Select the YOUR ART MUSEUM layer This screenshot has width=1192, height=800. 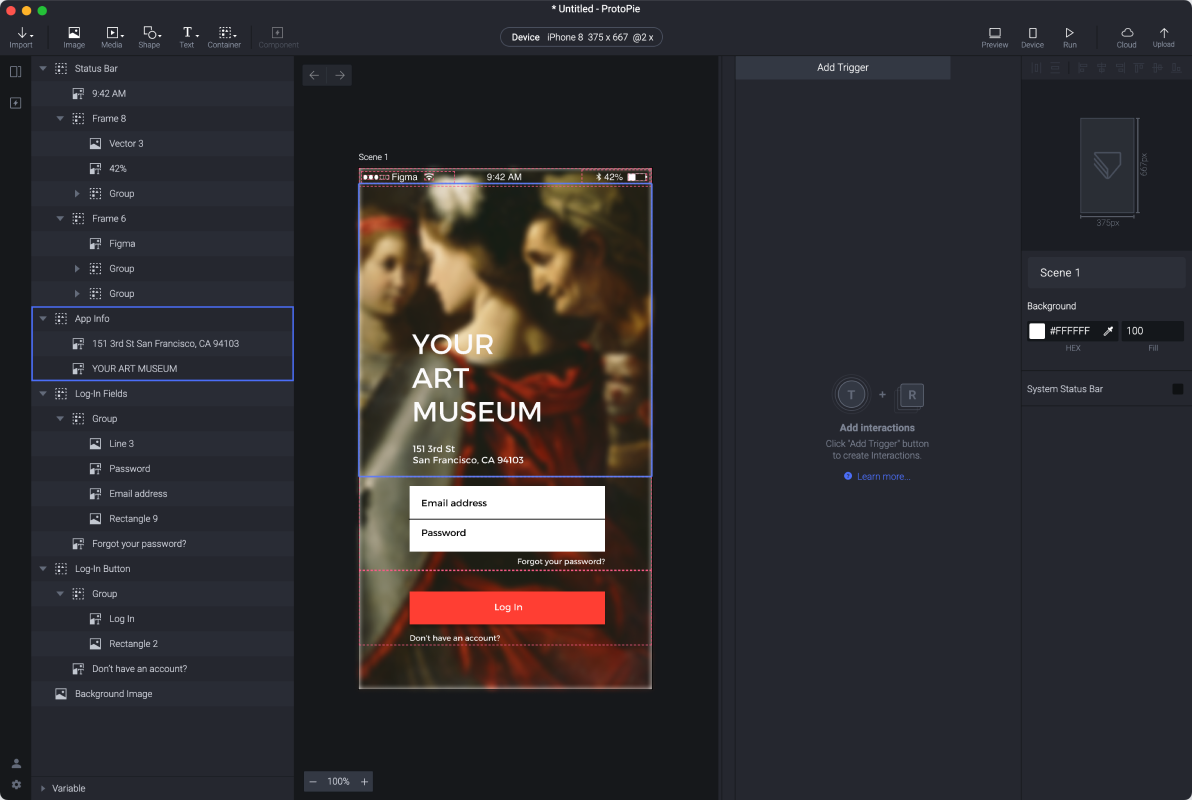pyautogui.click(x=163, y=369)
